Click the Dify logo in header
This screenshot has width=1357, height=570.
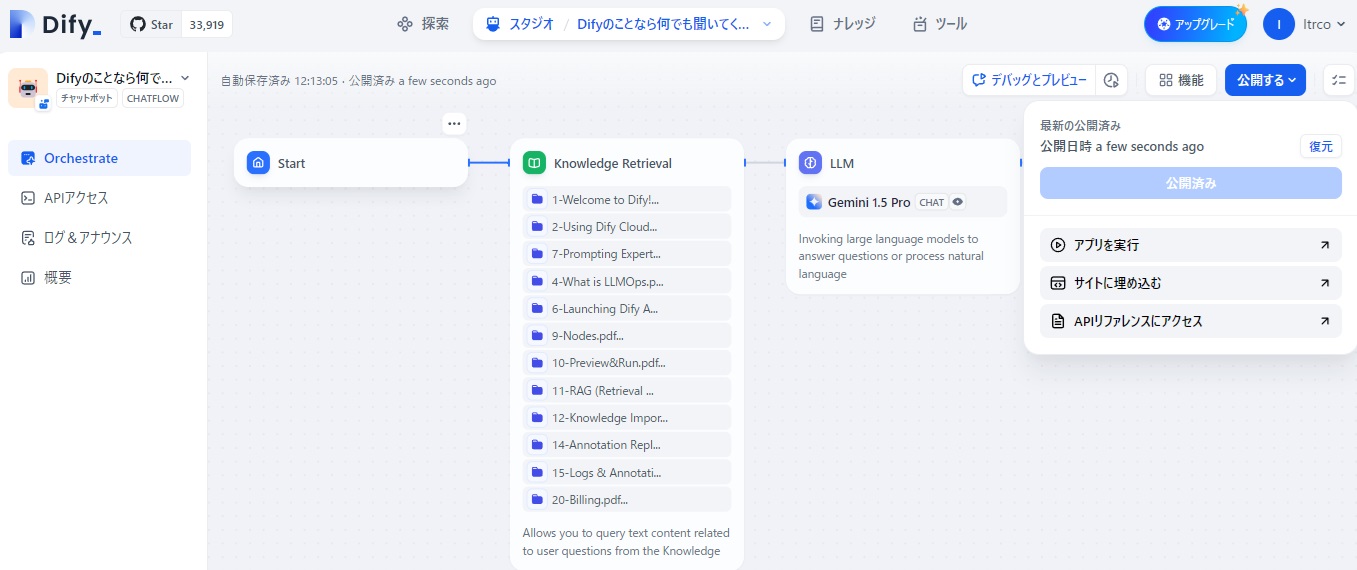pos(56,24)
